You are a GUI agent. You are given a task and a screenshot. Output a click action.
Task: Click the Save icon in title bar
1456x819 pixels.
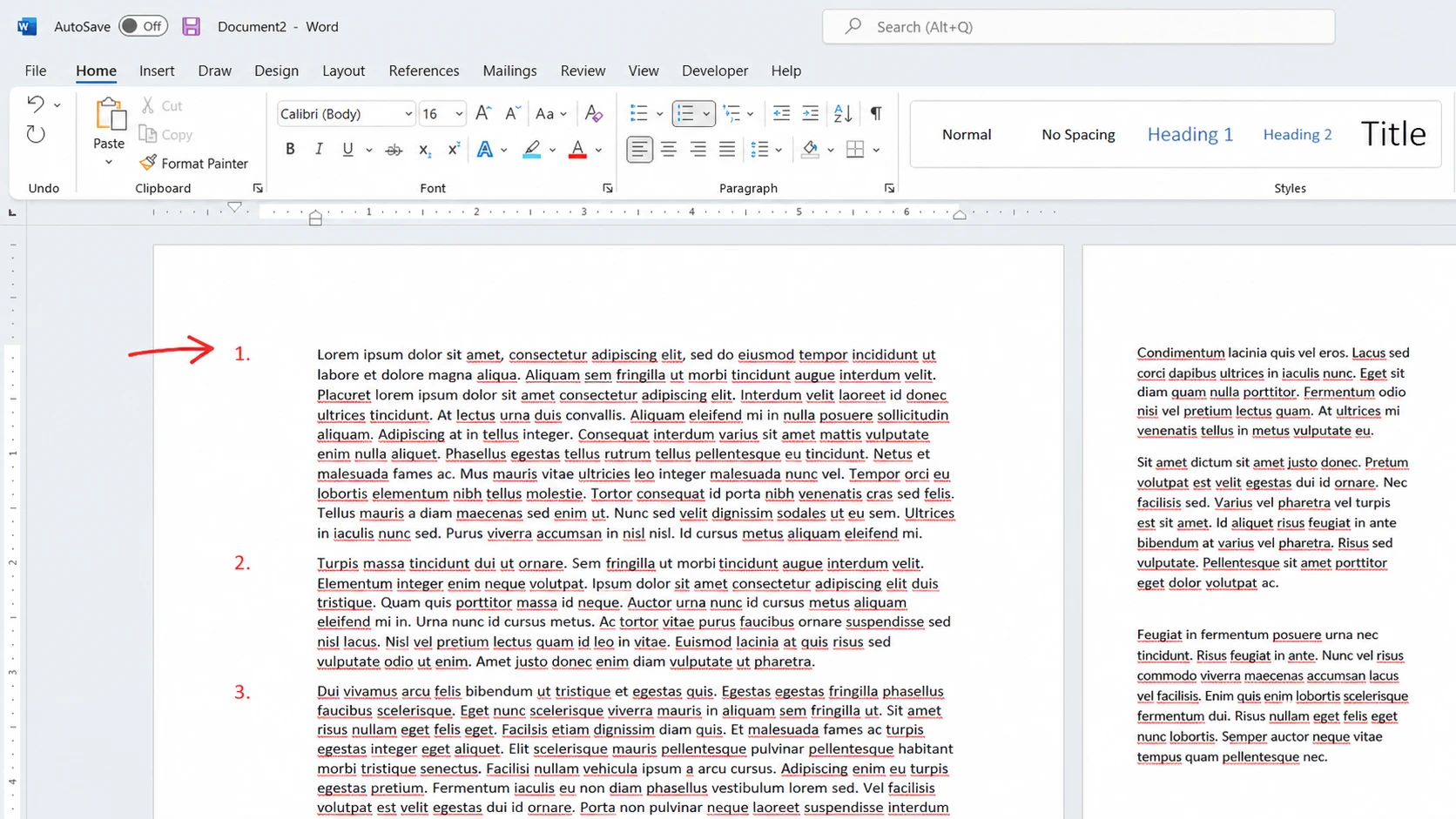(191, 26)
